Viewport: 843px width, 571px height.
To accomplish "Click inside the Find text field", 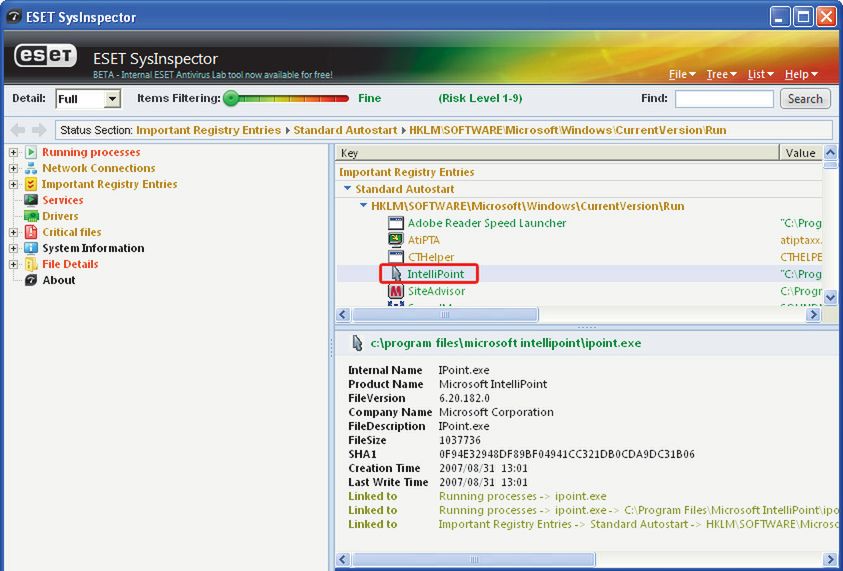I will (724, 99).
